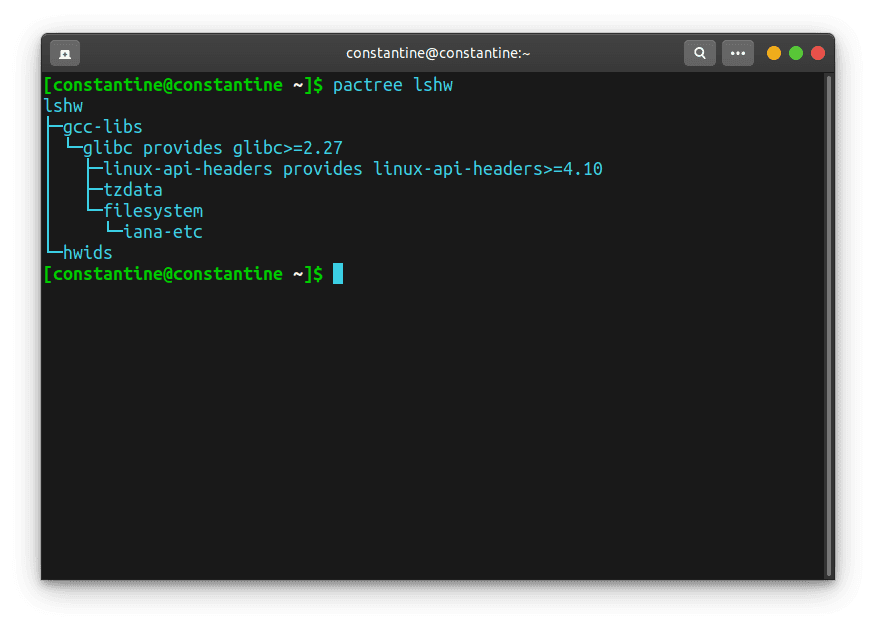Close the terminal with the red button
Image resolution: width=876 pixels, height=629 pixels.
(818, 53)
